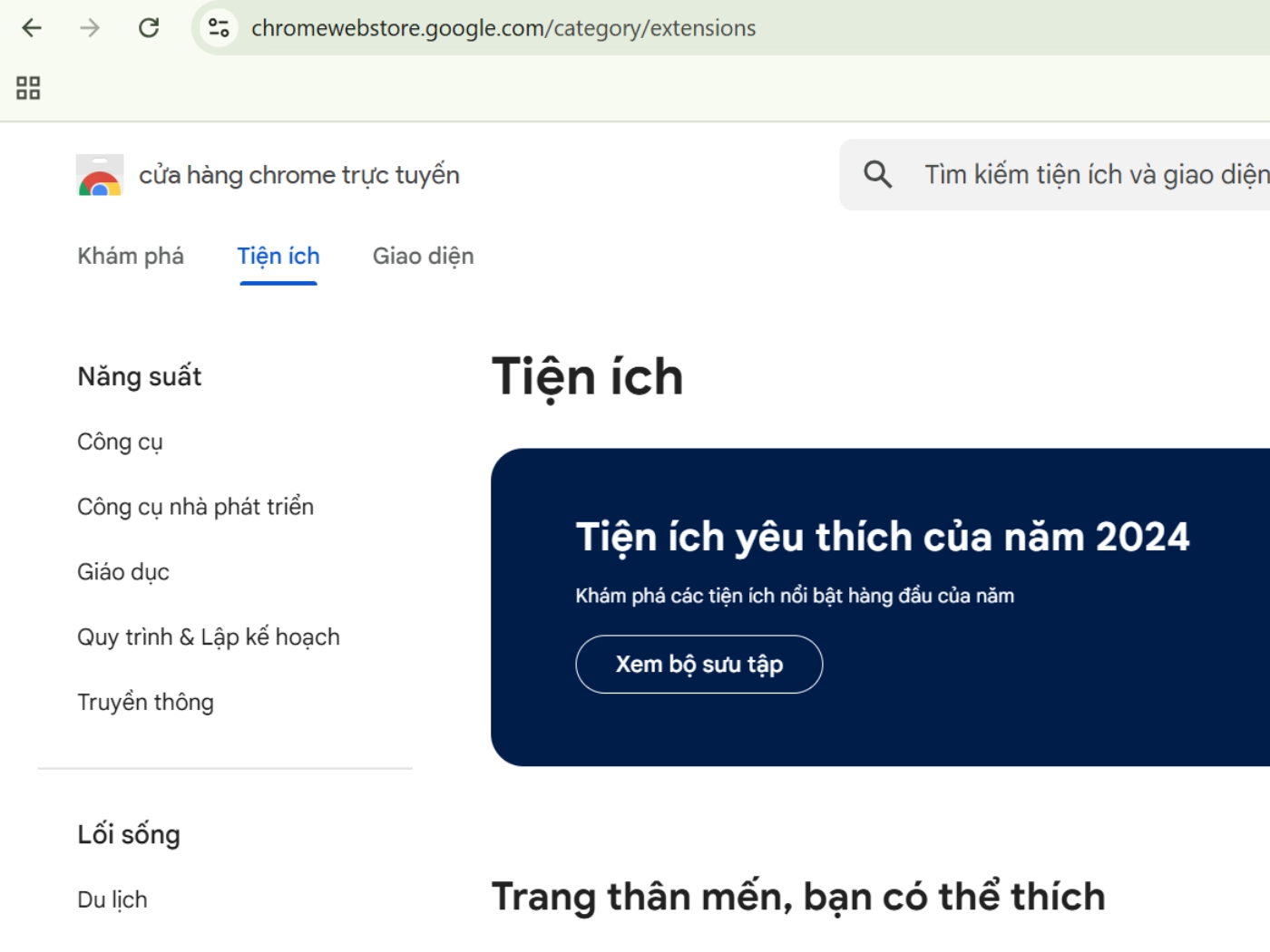Open site information icon in address bar
Viewport: 1270px width, 952px height.
click(x=219, y=28)
